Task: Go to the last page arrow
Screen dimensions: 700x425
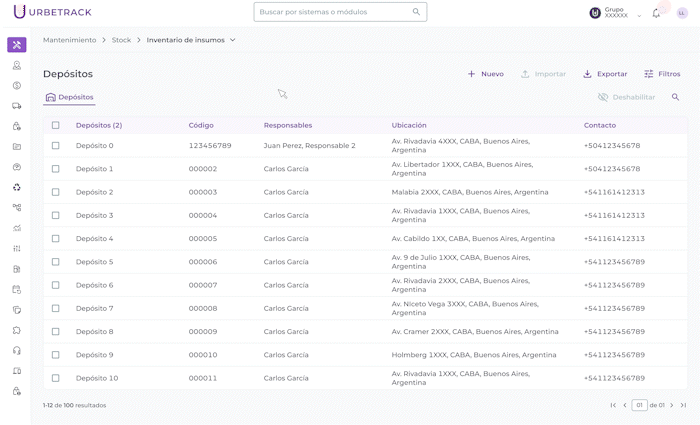Action: click(x=683, y=405)
